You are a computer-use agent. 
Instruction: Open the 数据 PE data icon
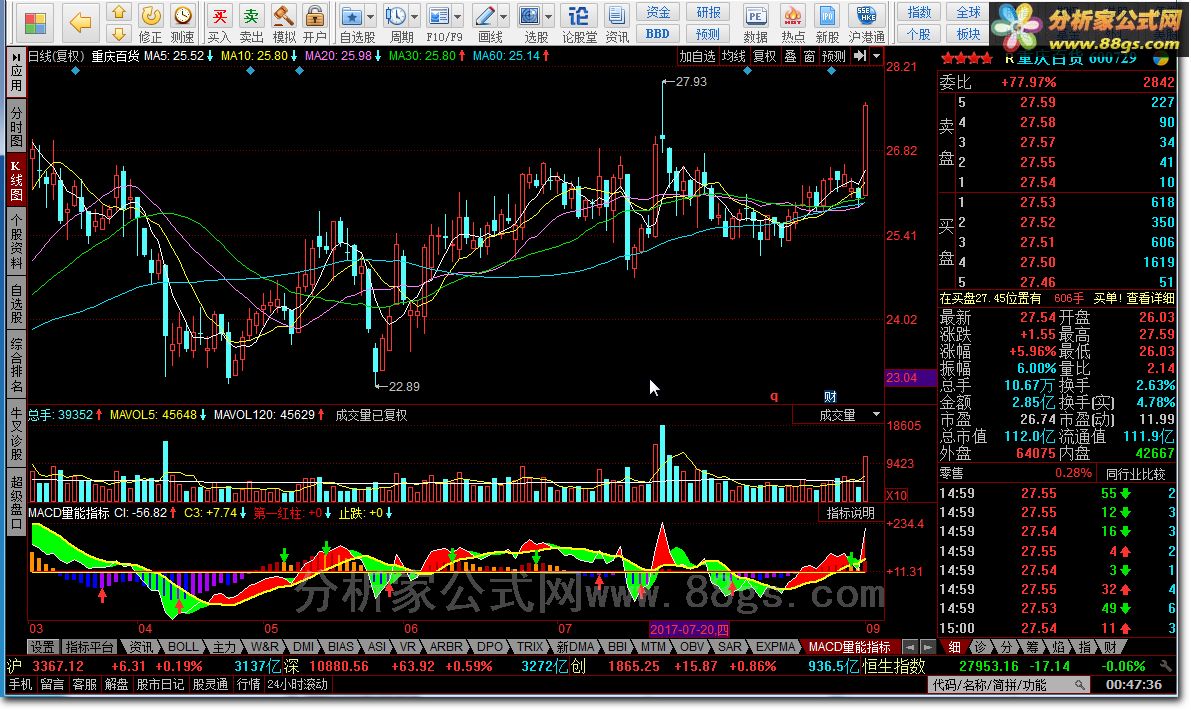pos(755,24)
